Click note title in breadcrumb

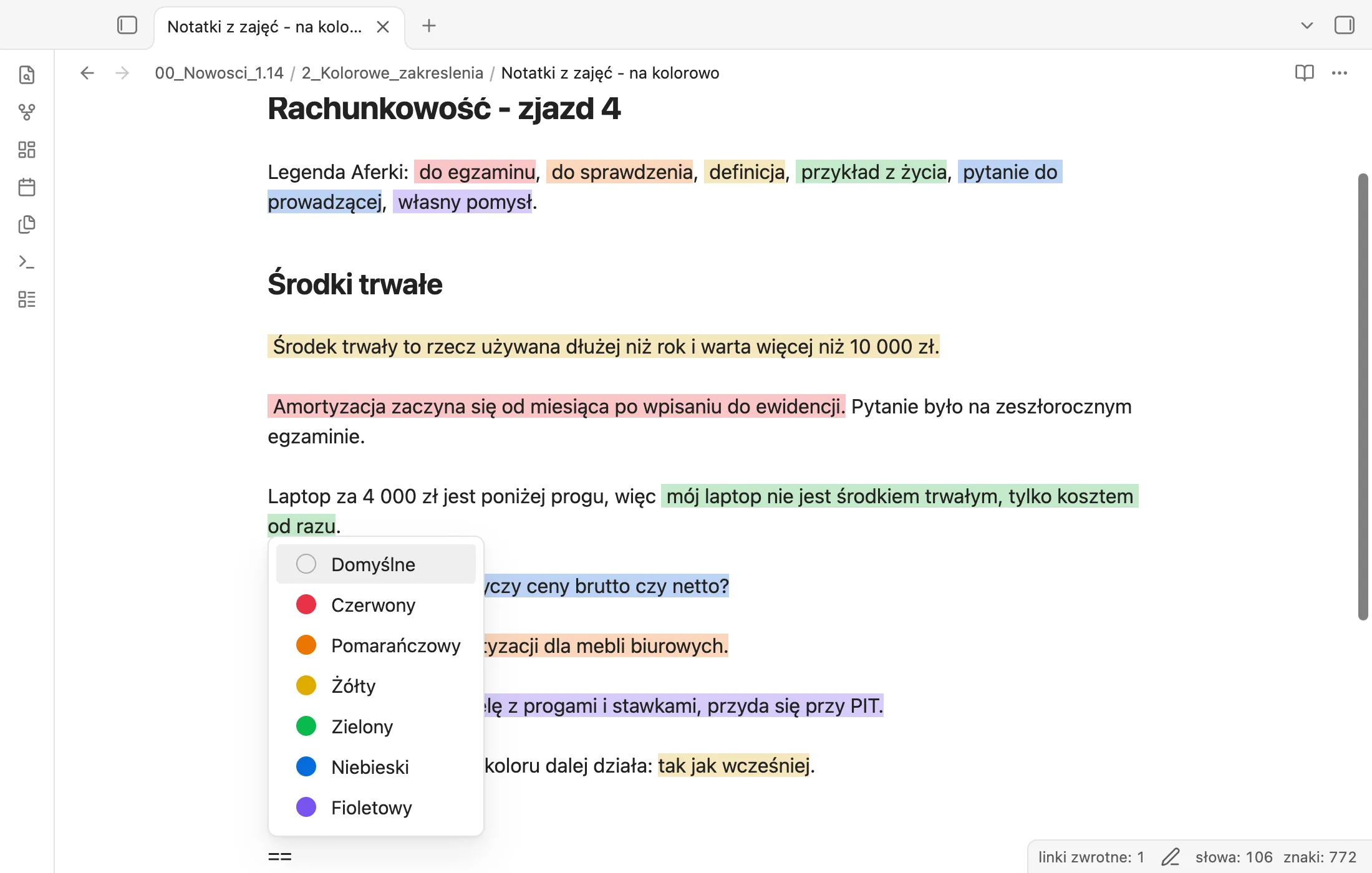point(610,73)
